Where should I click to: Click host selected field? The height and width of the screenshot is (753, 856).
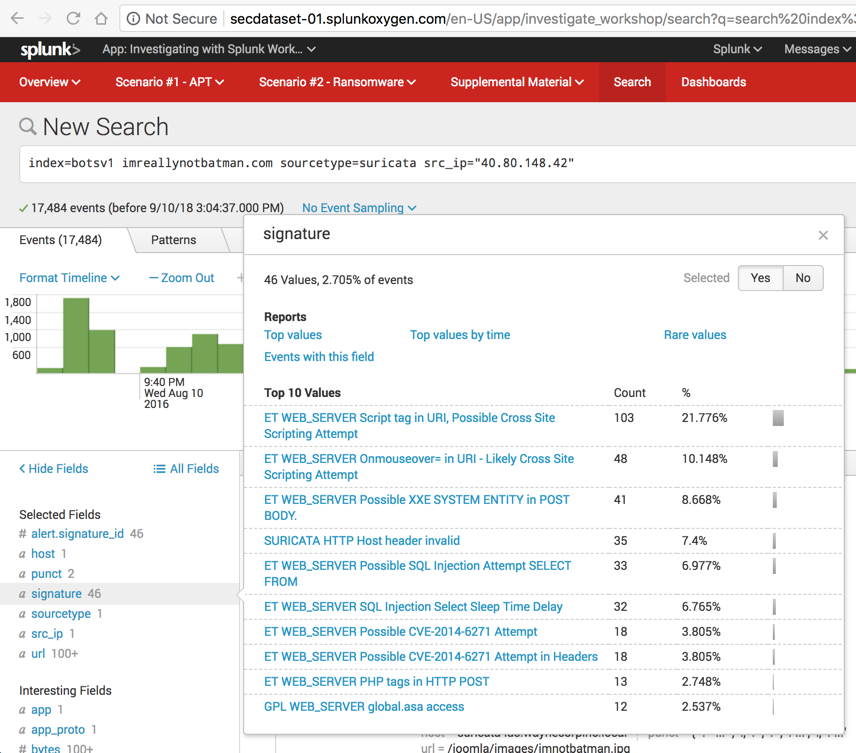[43, 554]
